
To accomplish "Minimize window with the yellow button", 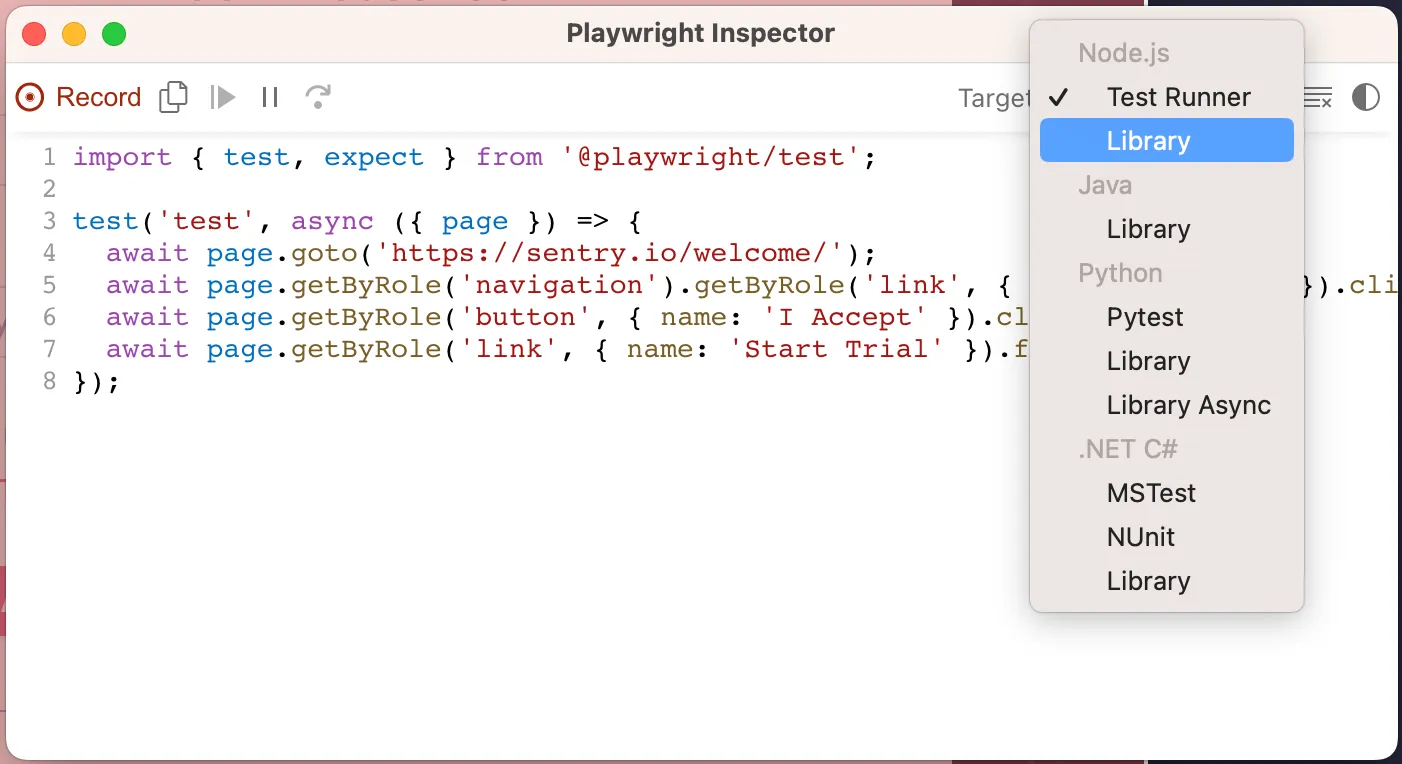I will point(73,33).
